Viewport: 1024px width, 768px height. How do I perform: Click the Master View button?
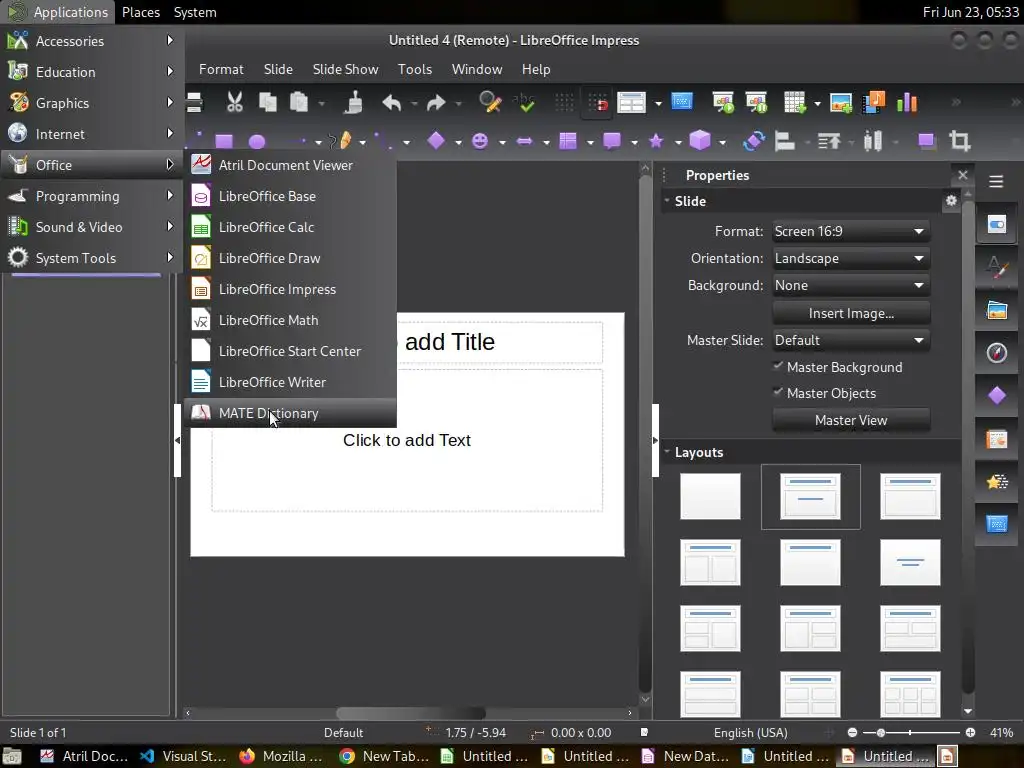851,421
